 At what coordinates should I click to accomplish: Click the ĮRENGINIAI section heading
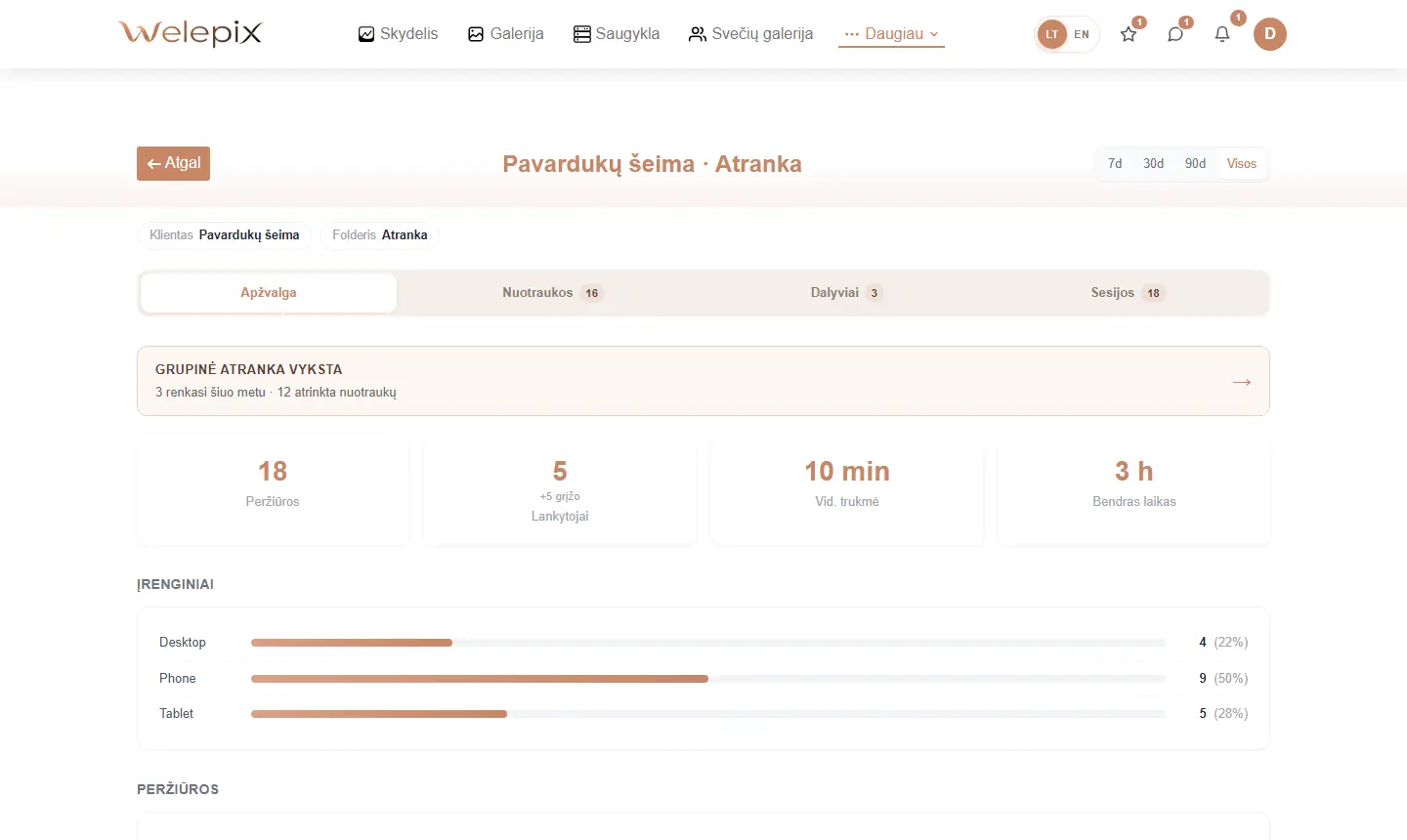click(x=176, y=584)
